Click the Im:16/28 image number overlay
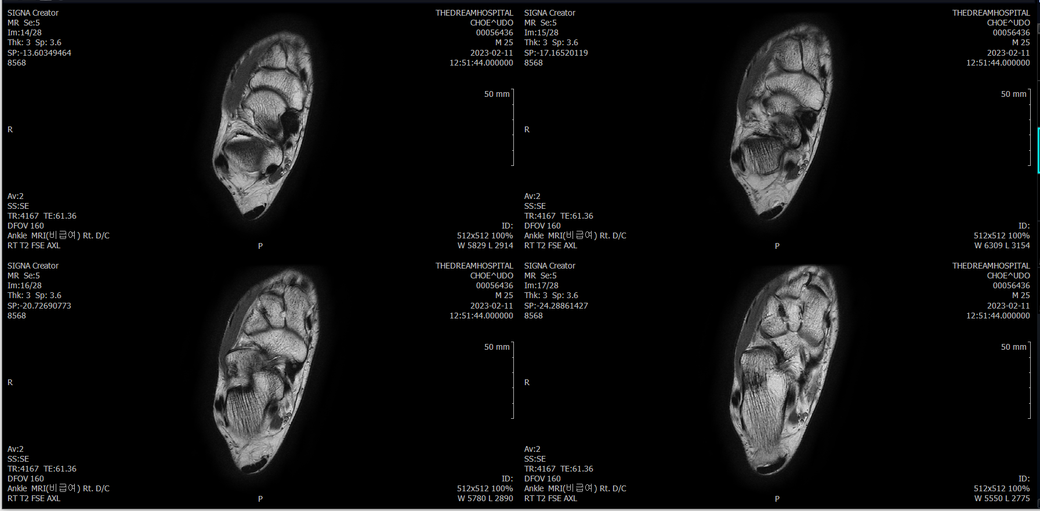 tap(26, 285)
